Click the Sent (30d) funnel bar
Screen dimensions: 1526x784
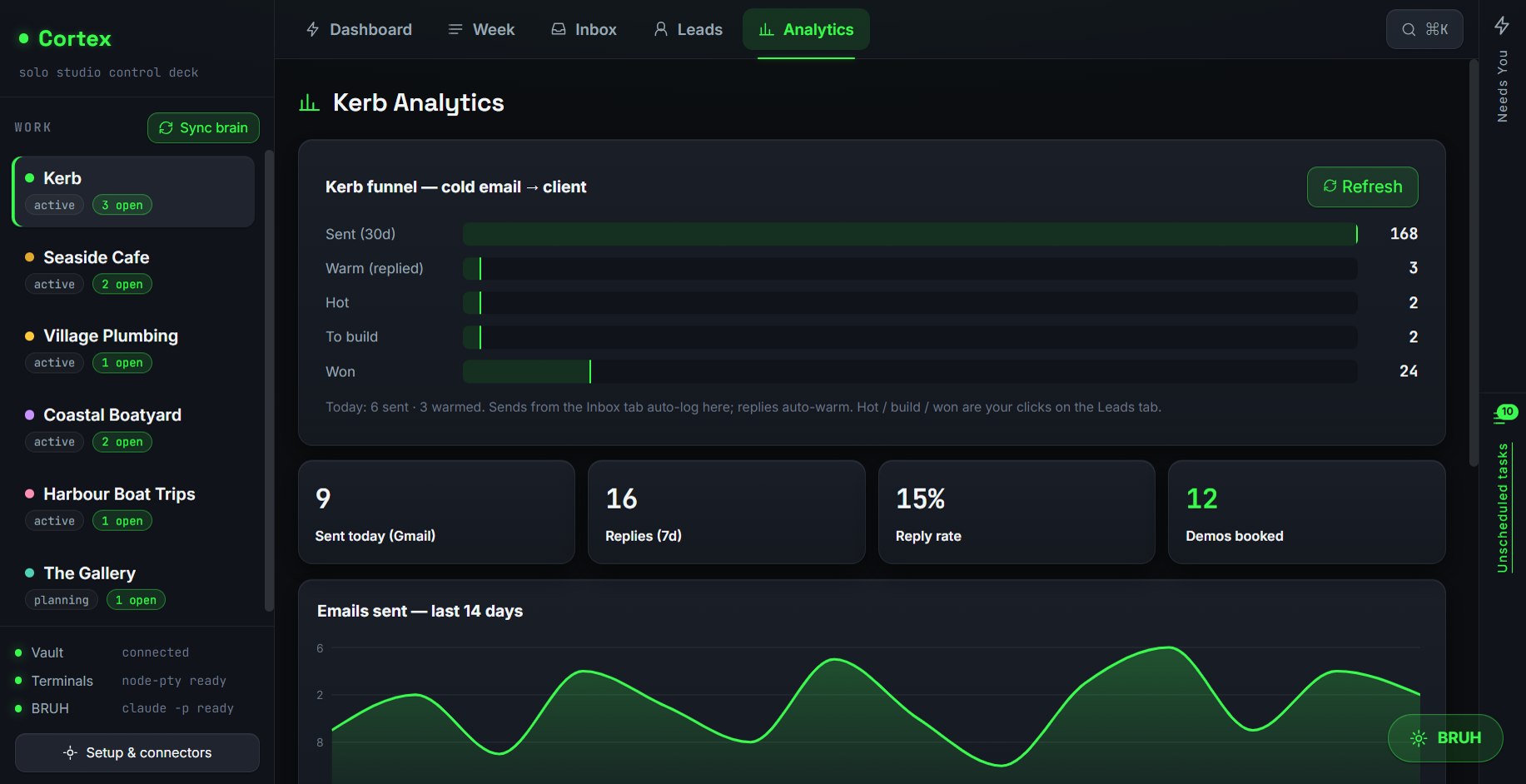pos(910,234)
